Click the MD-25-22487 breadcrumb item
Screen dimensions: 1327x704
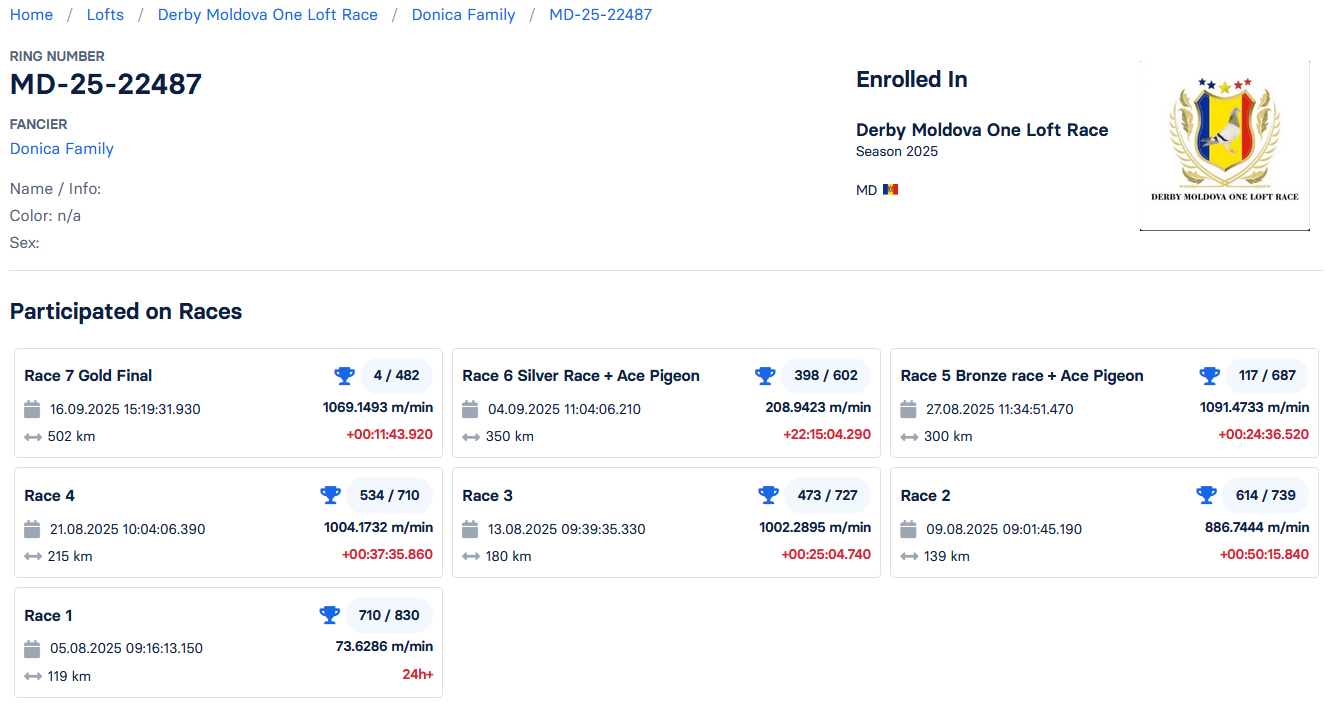click(600, 15)
